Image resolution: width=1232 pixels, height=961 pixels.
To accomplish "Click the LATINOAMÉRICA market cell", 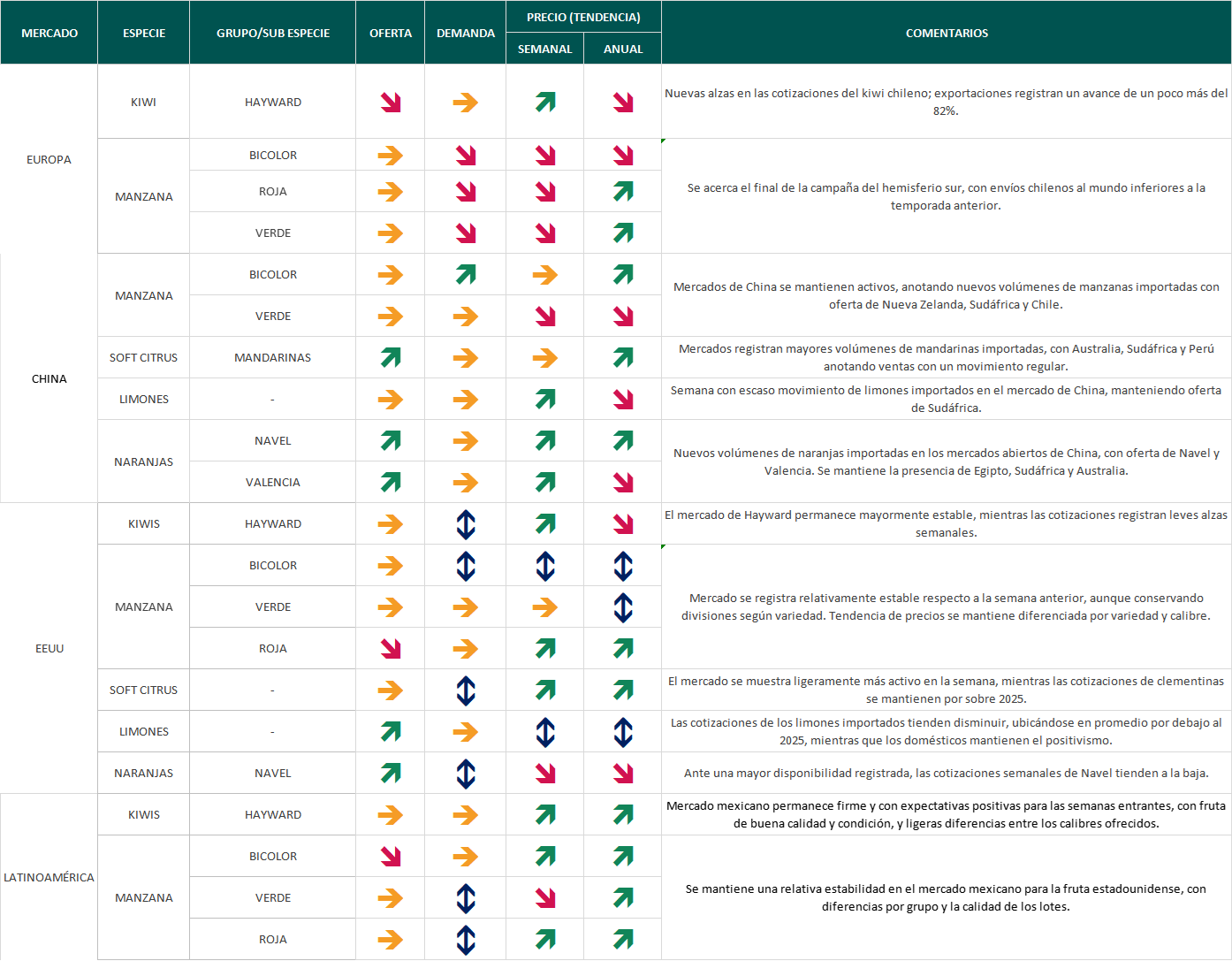I will point(49,877).
